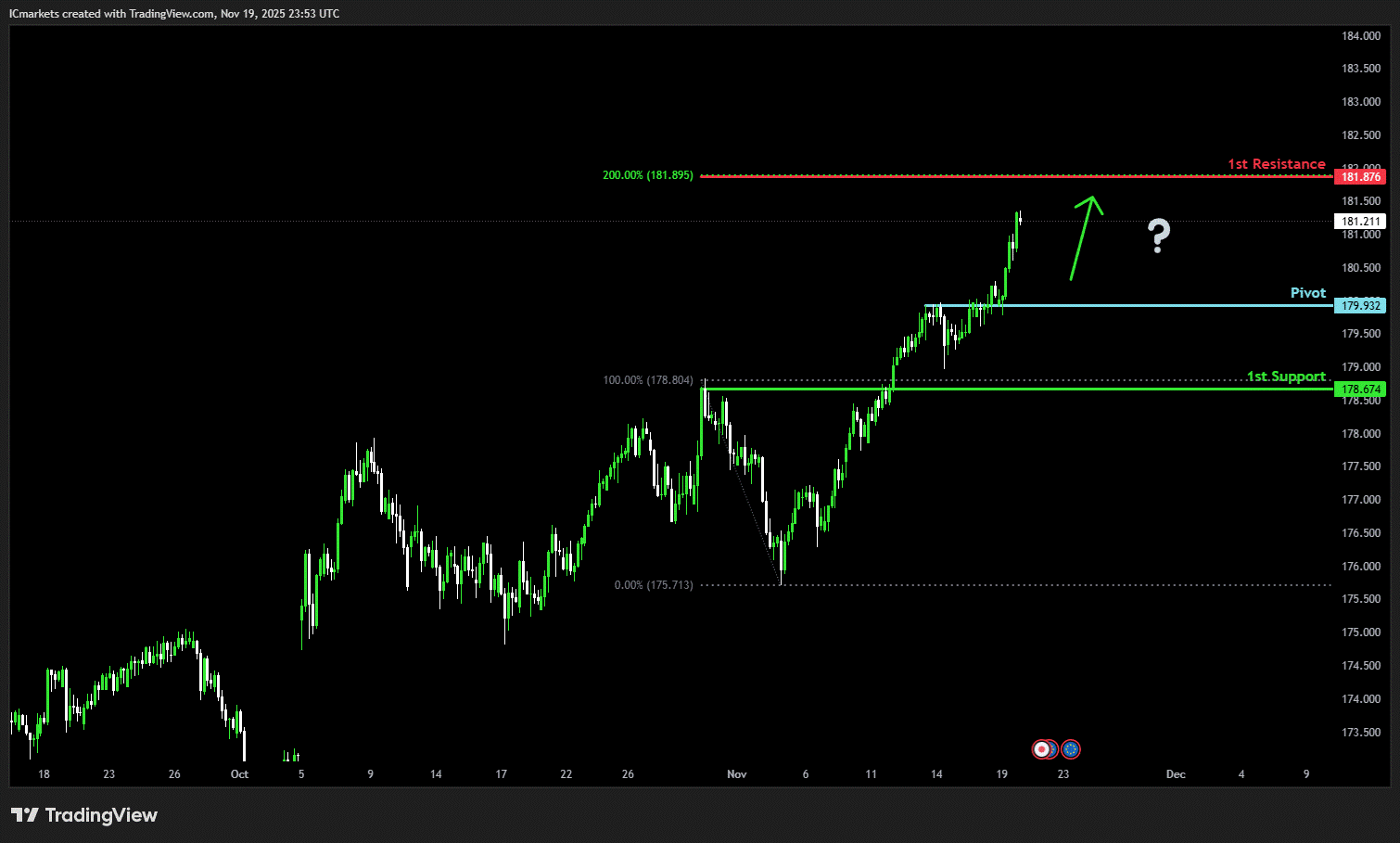
Task: Click the 100.00% (178.804) Fibonacci label
Action: (x=647, y=380)
